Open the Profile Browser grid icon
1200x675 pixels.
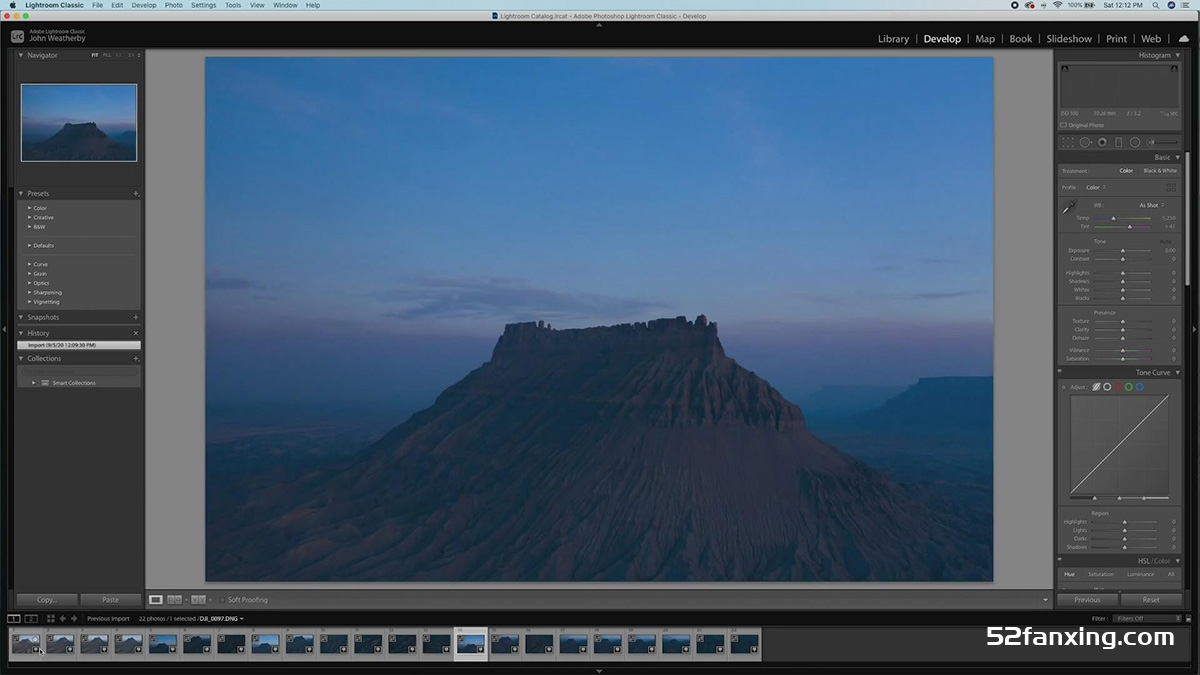(1171, 187)
